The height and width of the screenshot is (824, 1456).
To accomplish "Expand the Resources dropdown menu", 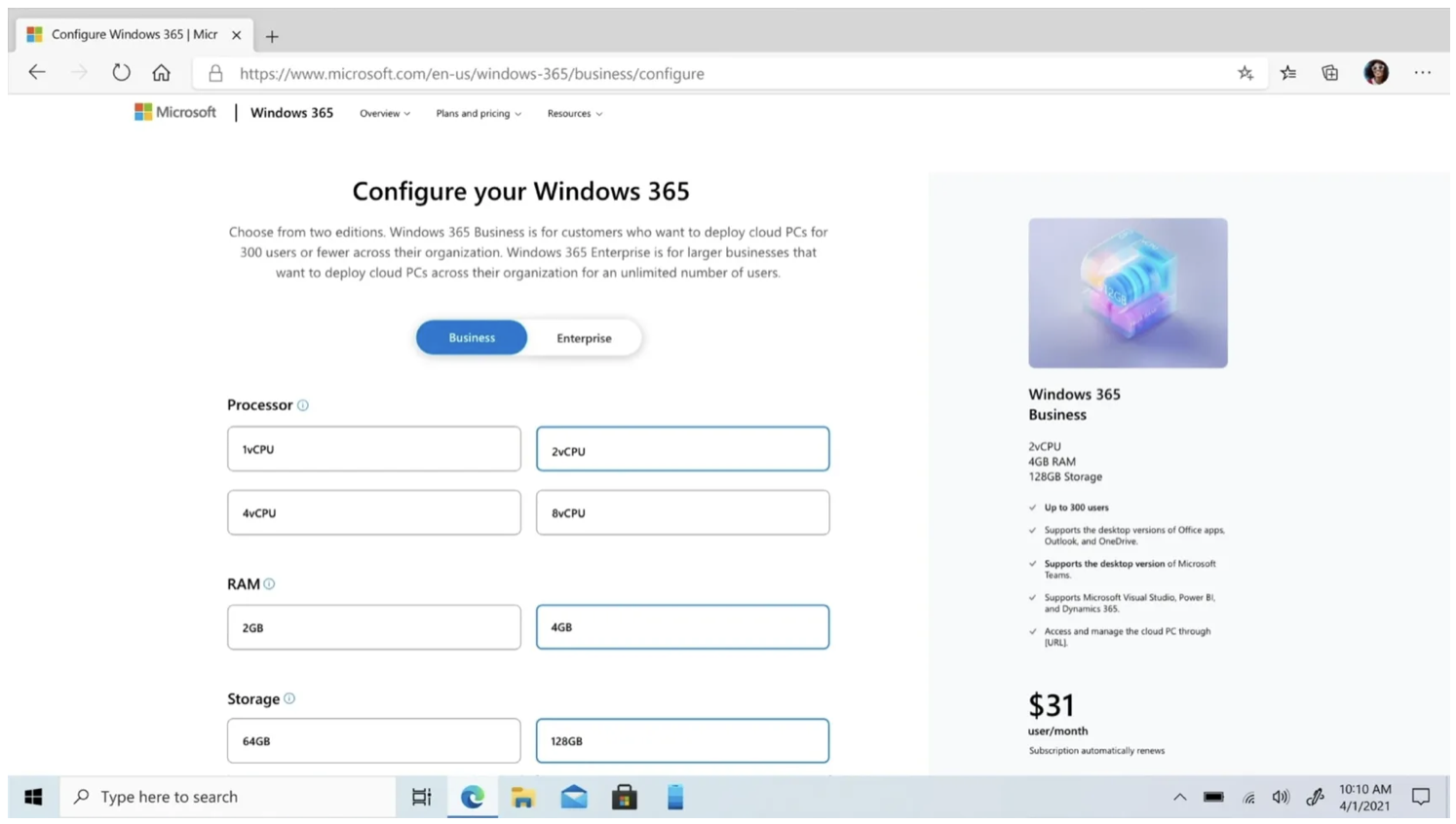I will click(575, 114).
